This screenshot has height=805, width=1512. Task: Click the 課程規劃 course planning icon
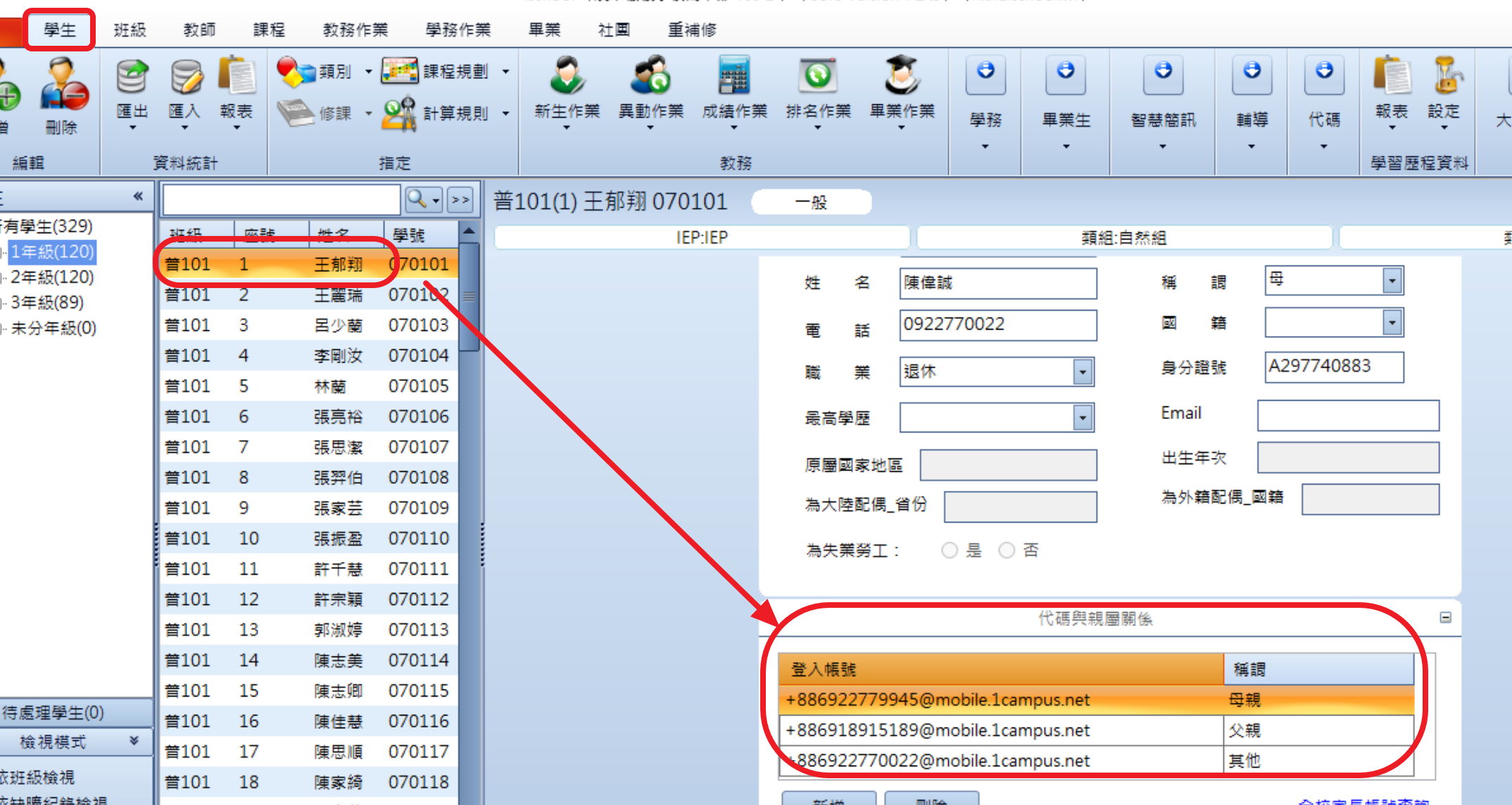(x=400, y=72)
